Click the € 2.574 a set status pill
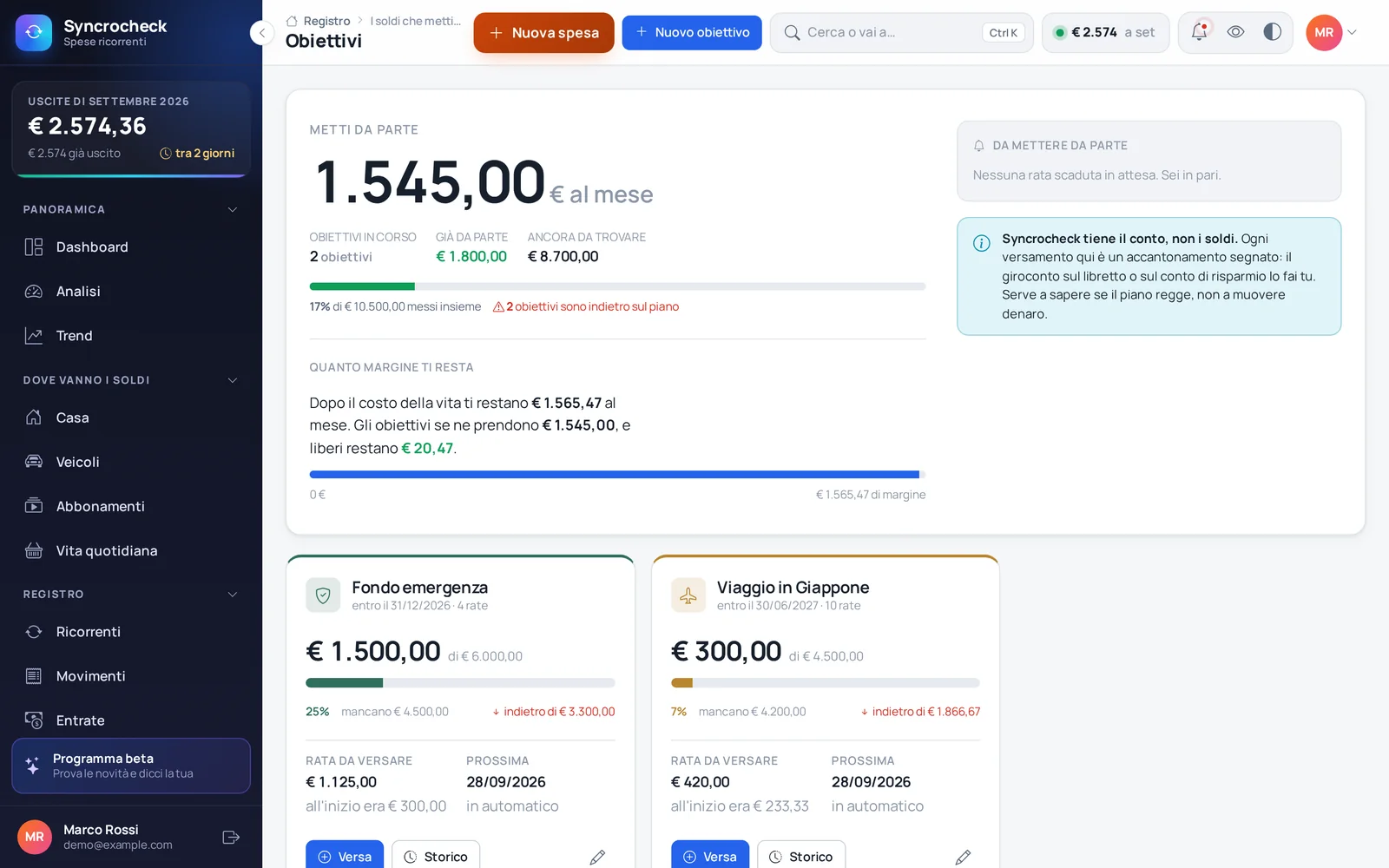The image size is (1389, 868). tap(1105, 32)
